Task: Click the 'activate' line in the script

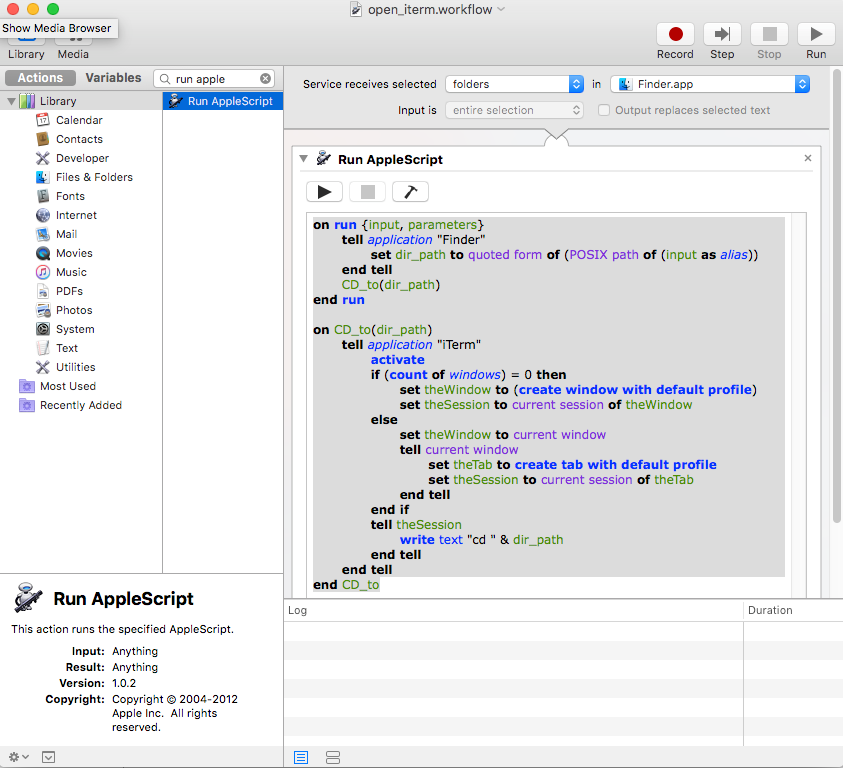Action: tap(397, 360)
